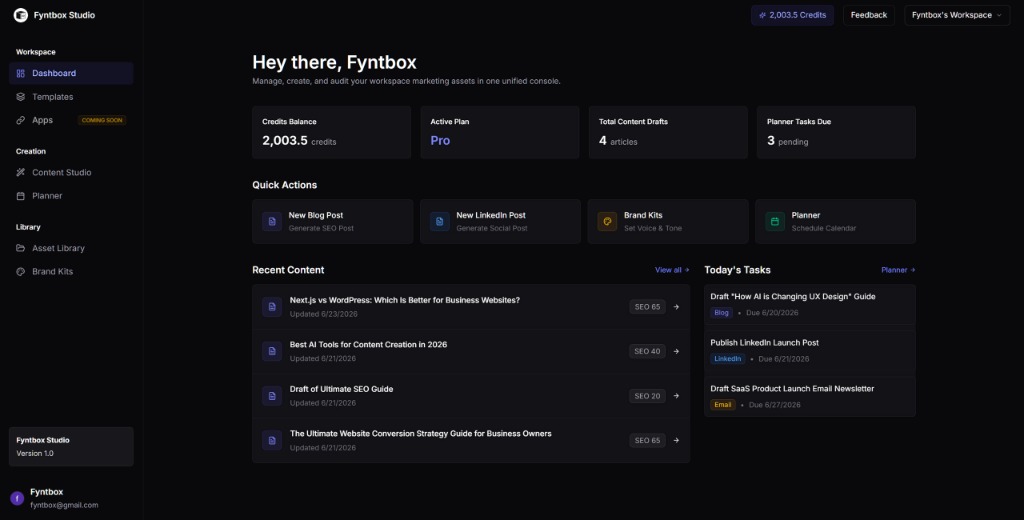Click the Fyntbox Studio brand name in header
1024x520 pixels.
[x=64, y=15]
